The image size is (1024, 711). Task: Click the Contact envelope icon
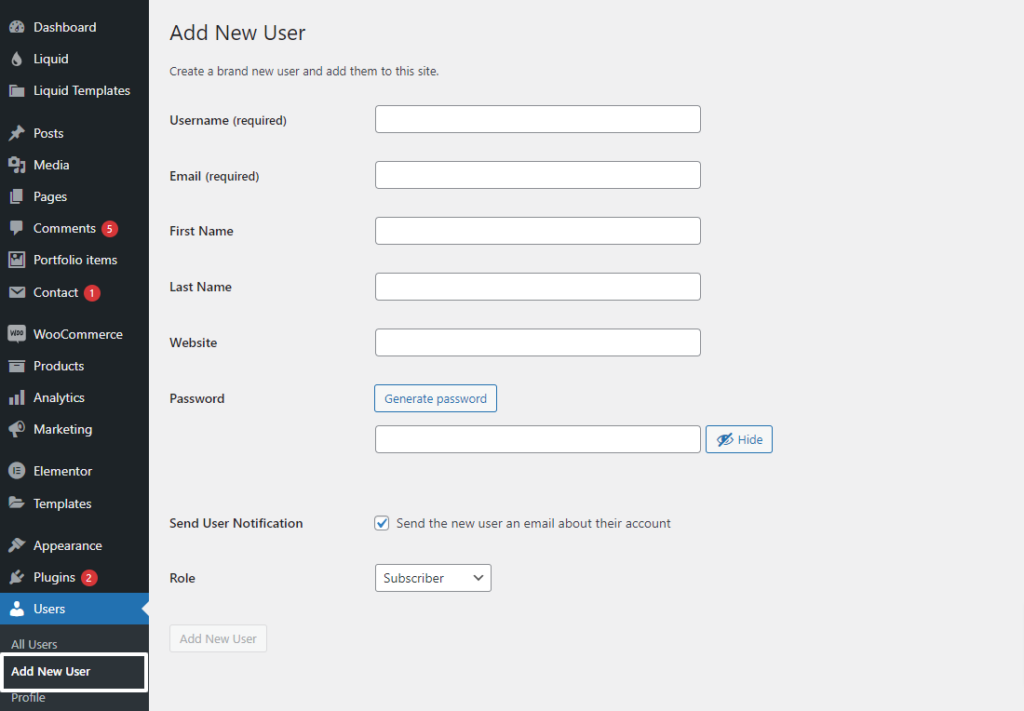tap(17, 292)
